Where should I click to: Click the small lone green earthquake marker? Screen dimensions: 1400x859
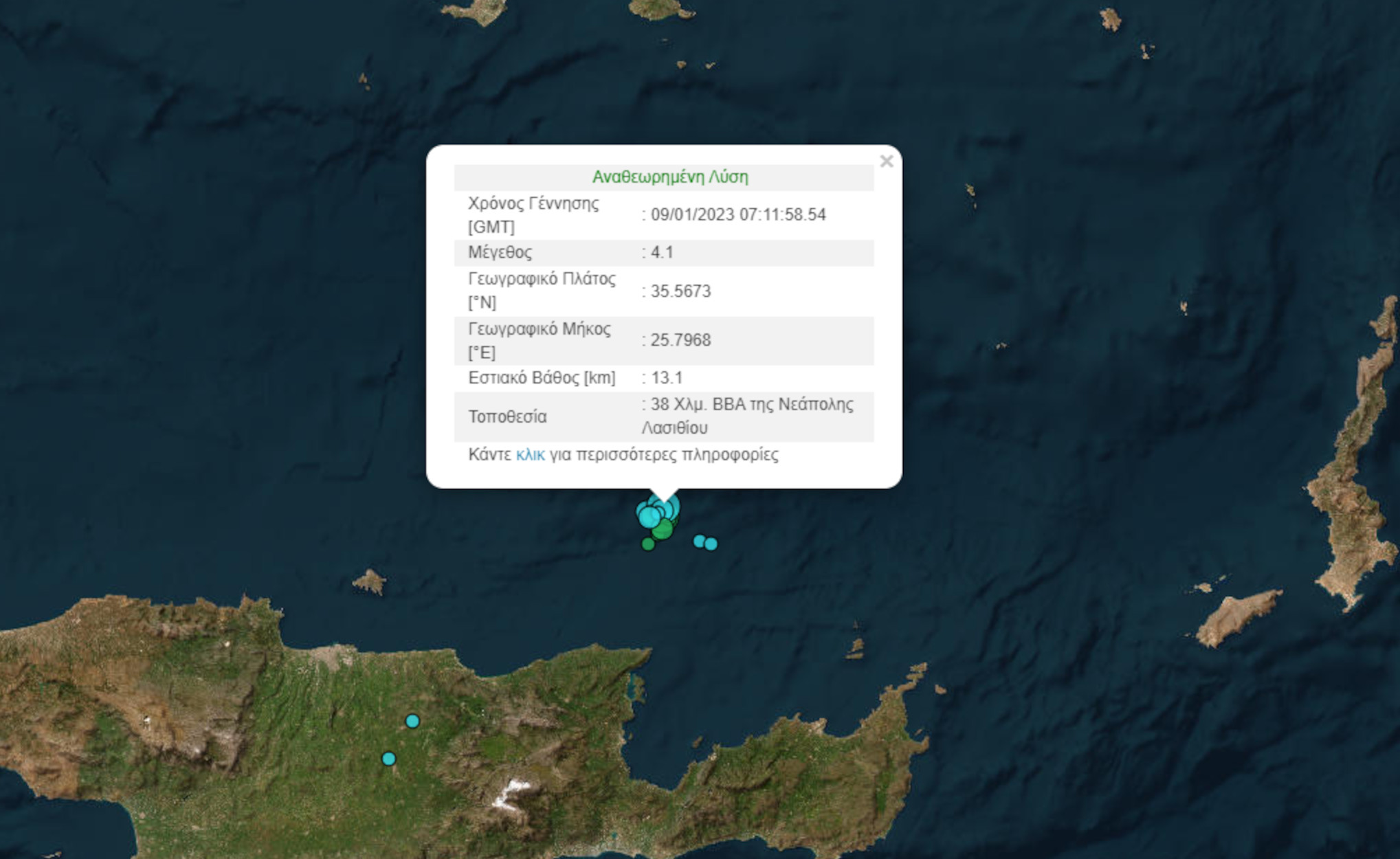coord(647,544)
